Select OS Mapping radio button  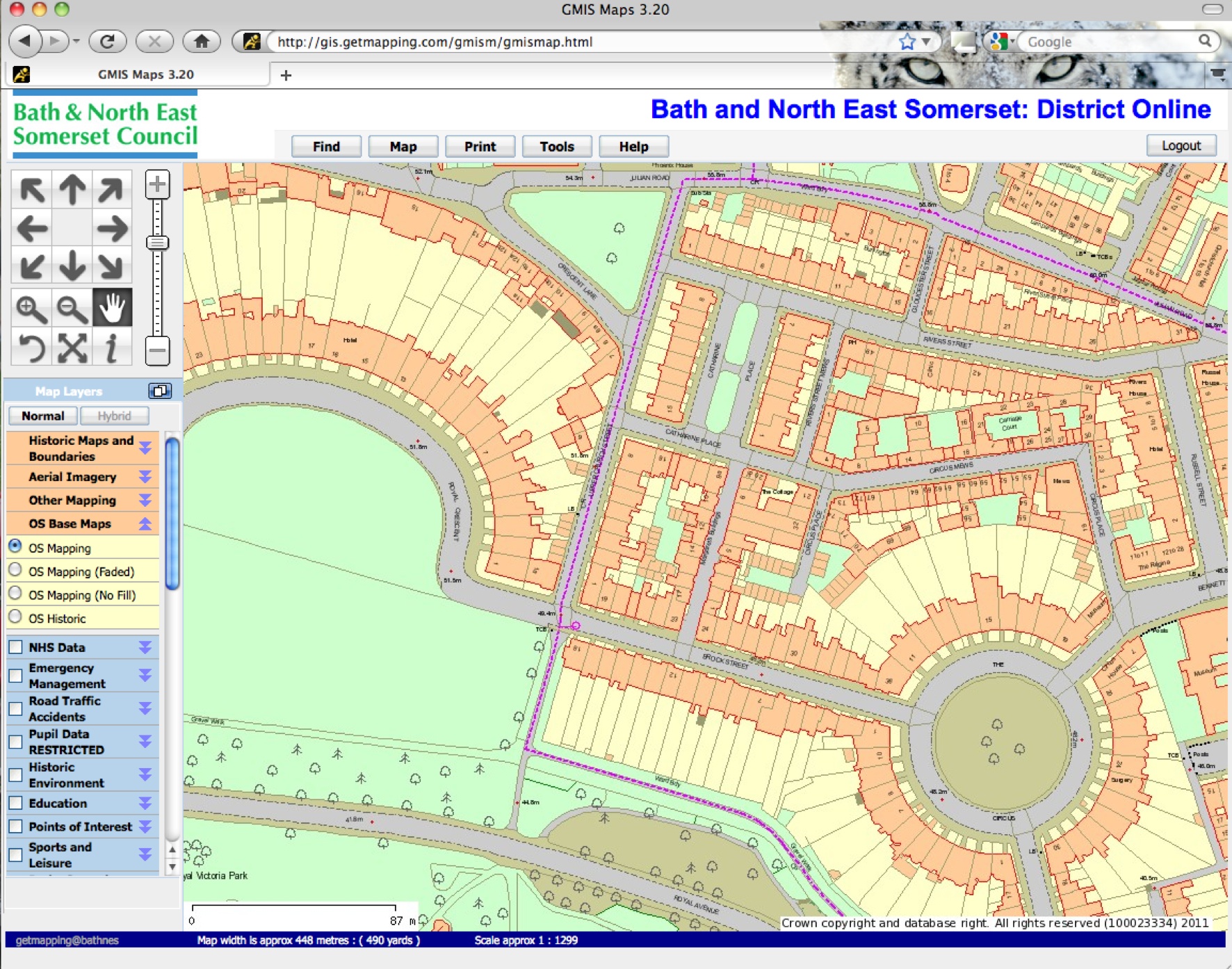(x=15, y=547)
